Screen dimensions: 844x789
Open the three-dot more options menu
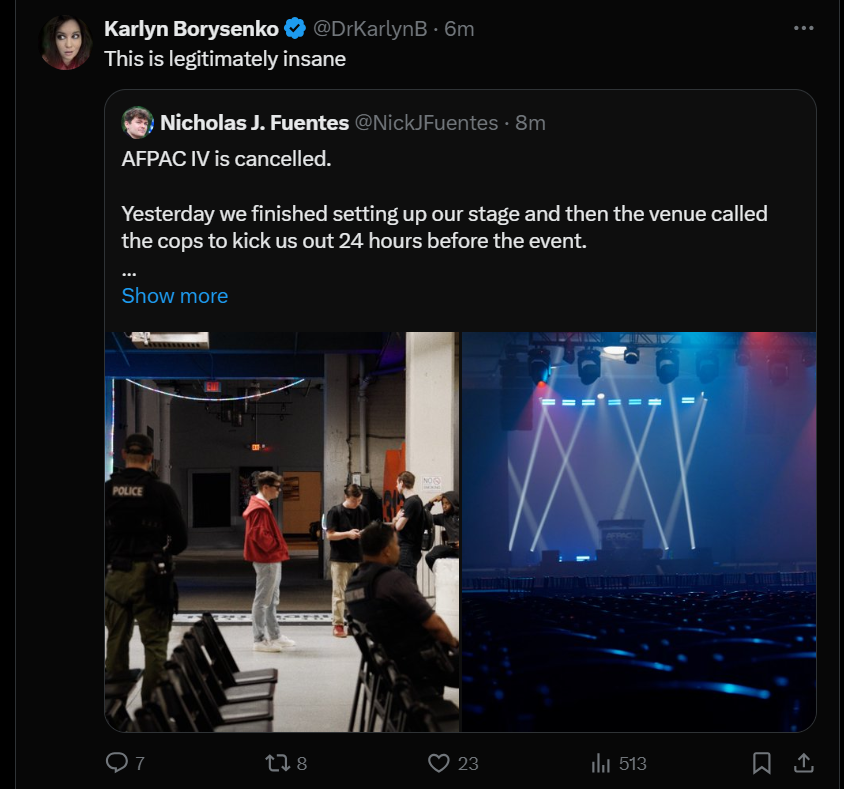804,28
